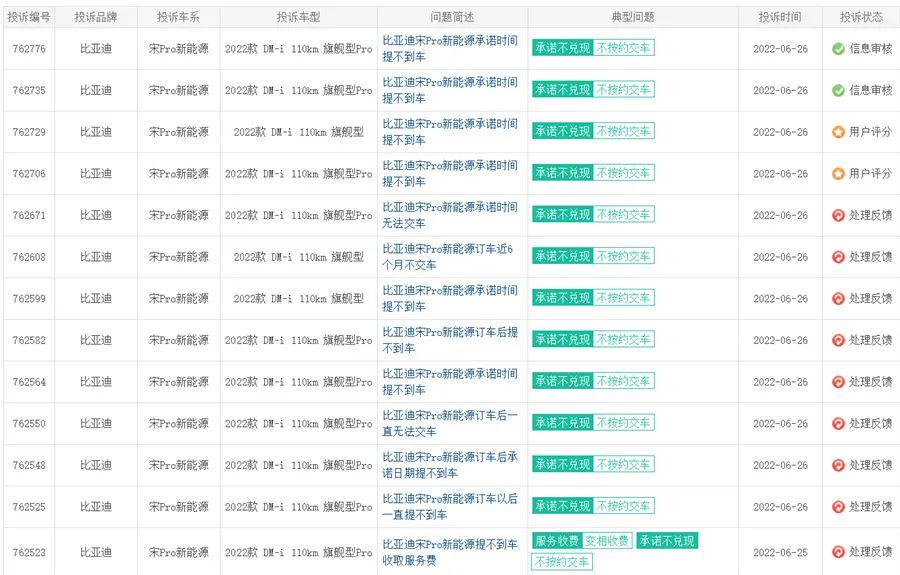Click the 投诉品牌 column header
The height and width of the screenshot is (575, 900).
[x=96, y=17]
